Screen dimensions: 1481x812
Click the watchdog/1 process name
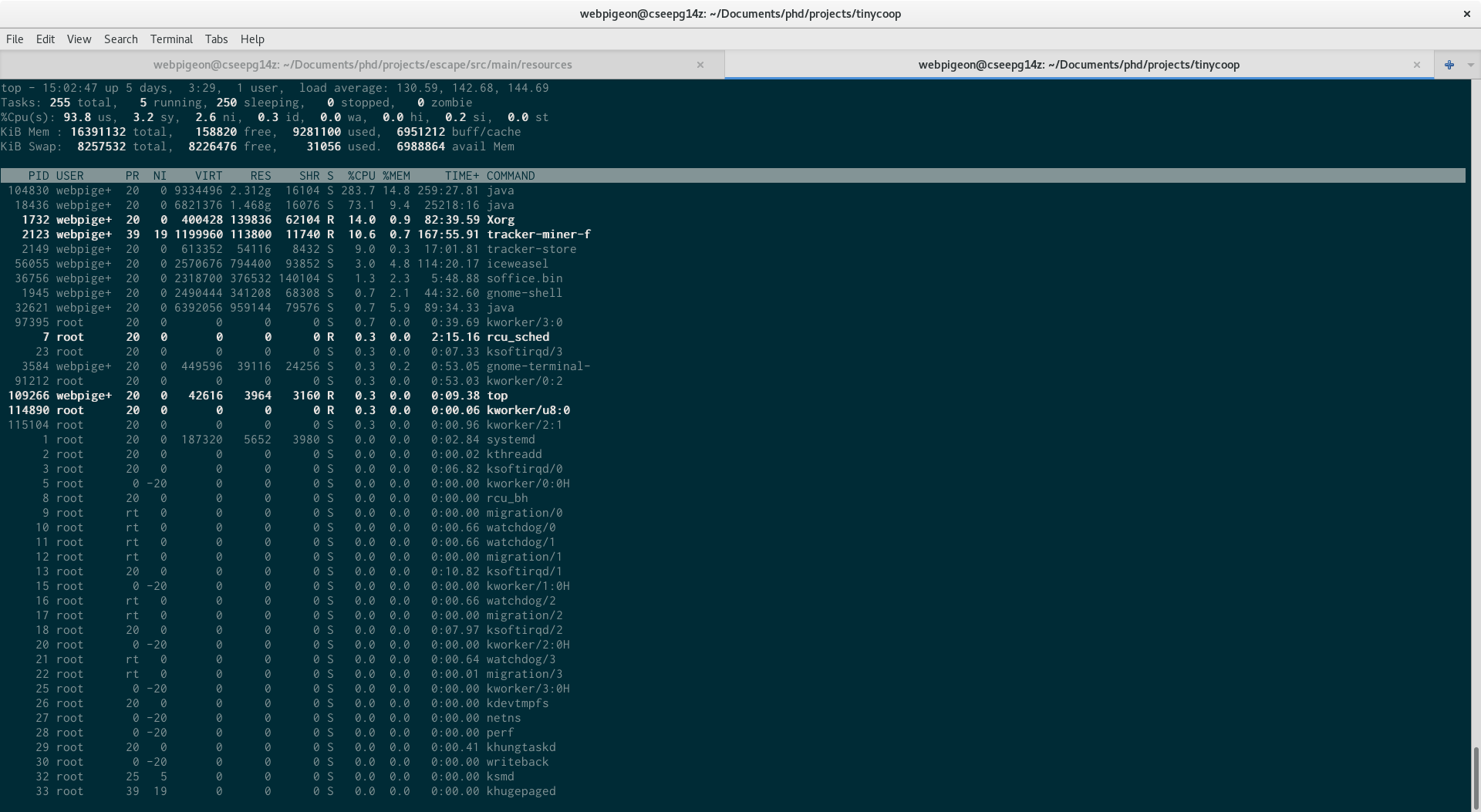[x=521, y=542]
